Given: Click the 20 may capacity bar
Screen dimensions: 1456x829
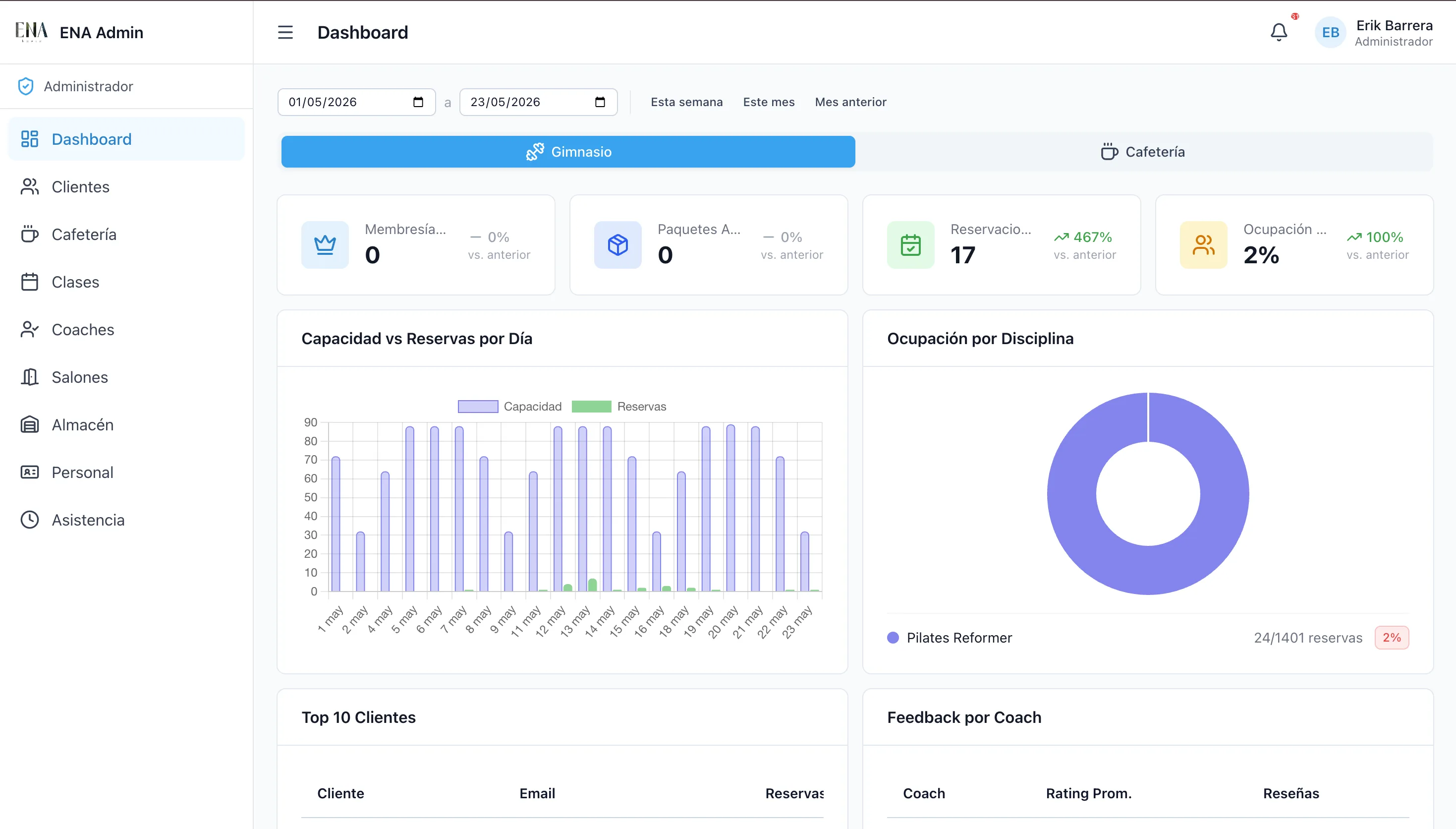Looking at the screenshot, I should tap(730, 508).
